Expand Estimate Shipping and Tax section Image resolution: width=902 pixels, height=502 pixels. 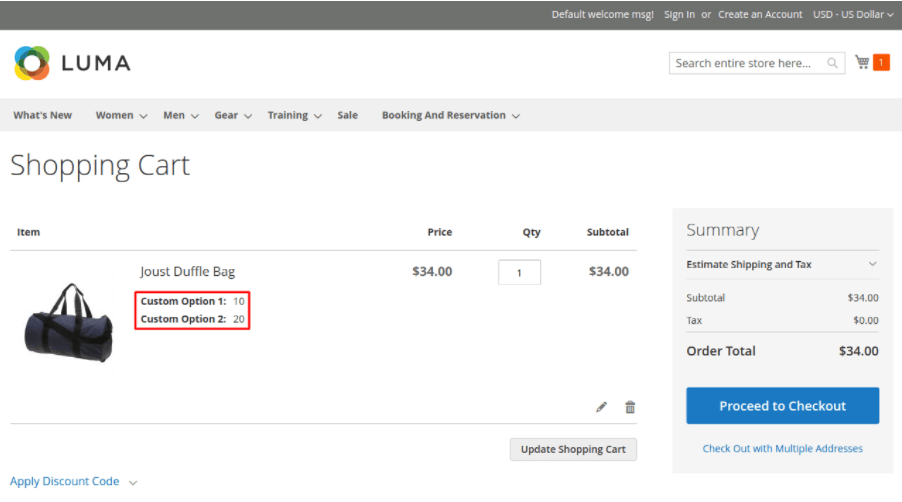tap(782, 265)
